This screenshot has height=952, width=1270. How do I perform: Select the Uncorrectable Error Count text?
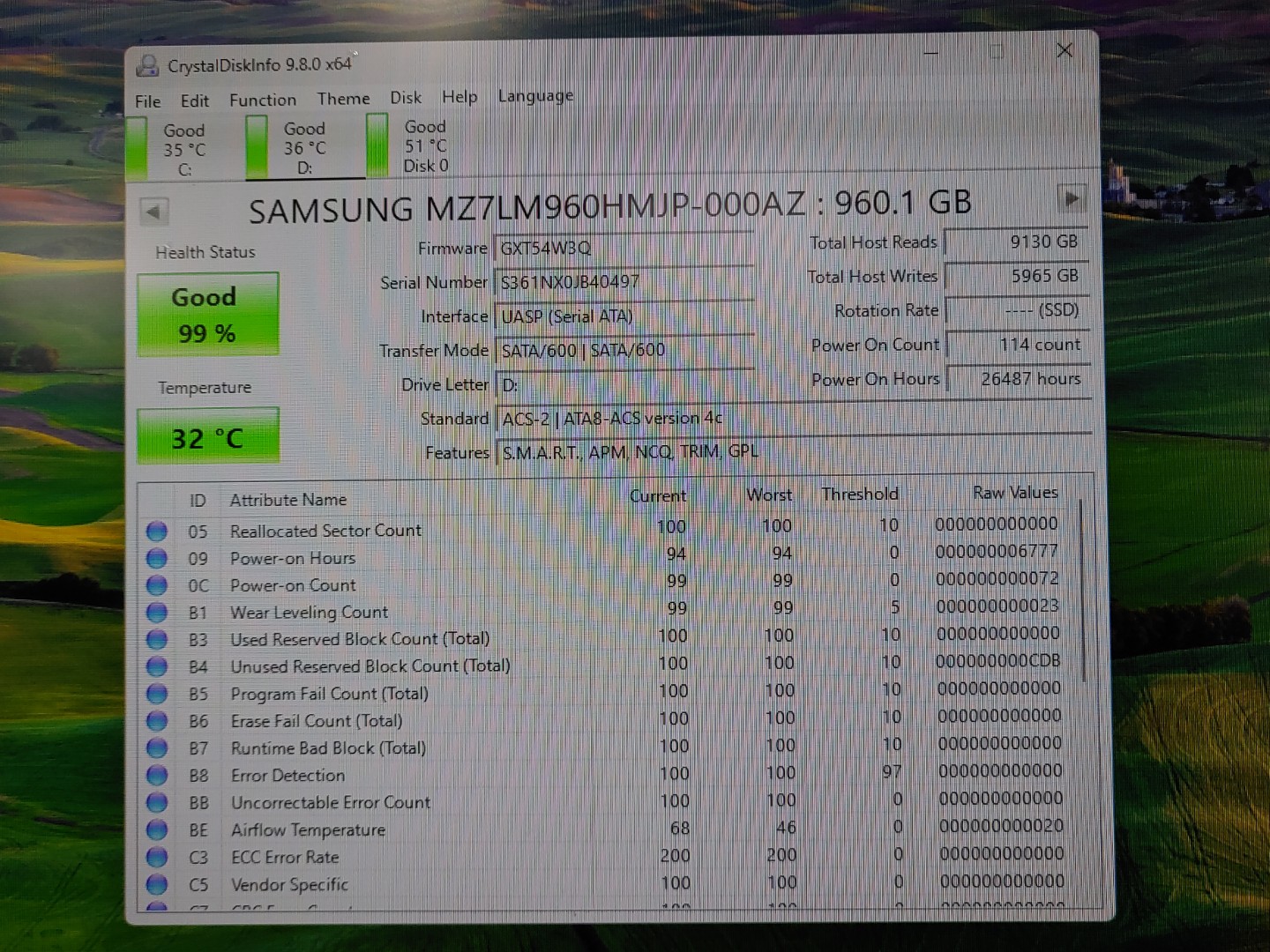(x=331, y=803)
